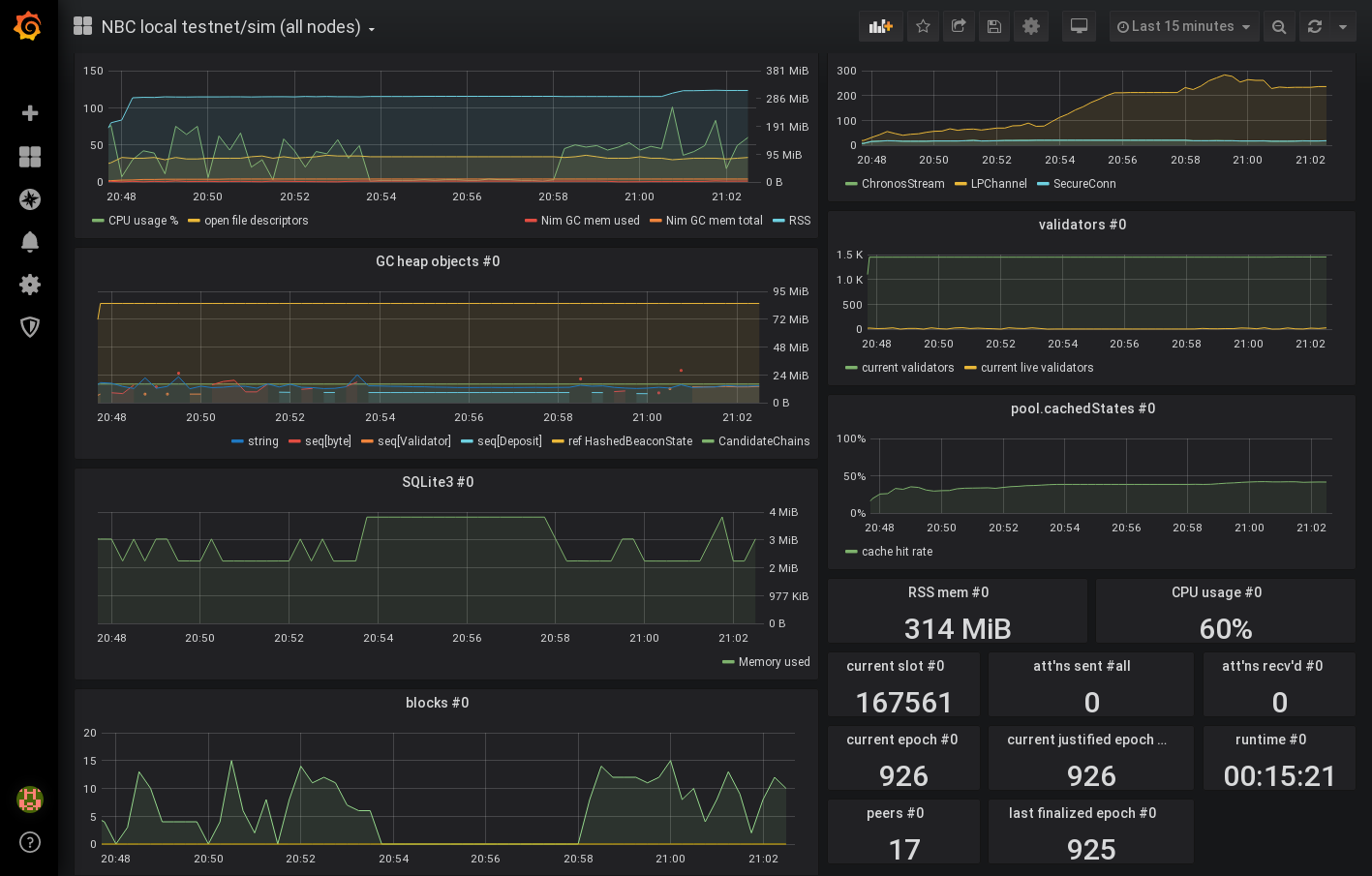Open last finalized epoch #0 panel title
Viewport: 1372px width, 876px height.
coord(1082,813)
